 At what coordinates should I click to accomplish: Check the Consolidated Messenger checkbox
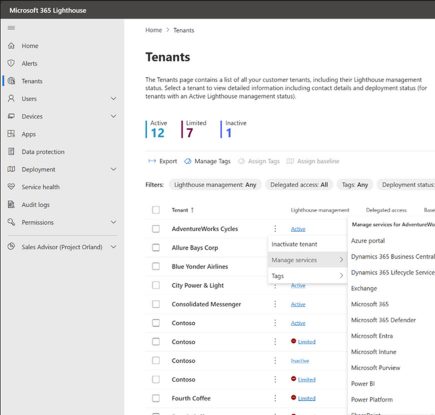pyautogui.click(x=156, y=304)
